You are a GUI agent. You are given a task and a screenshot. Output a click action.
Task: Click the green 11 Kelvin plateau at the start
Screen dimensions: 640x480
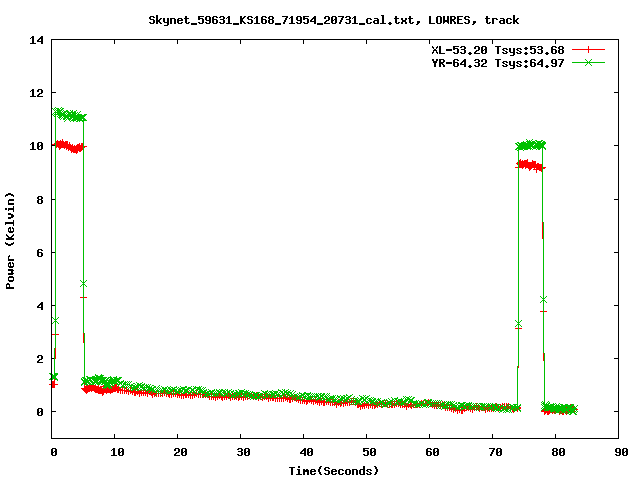click(69, 115)
